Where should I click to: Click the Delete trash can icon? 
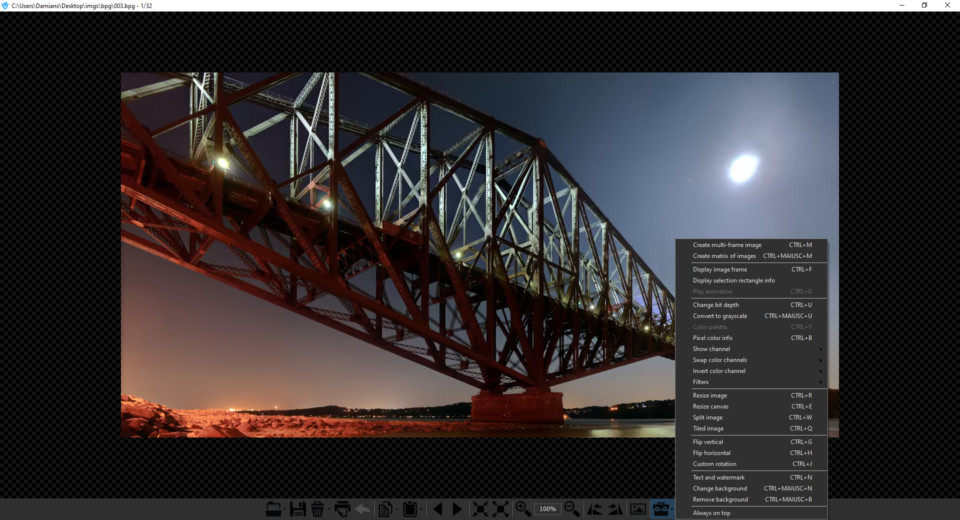[317, 509]
